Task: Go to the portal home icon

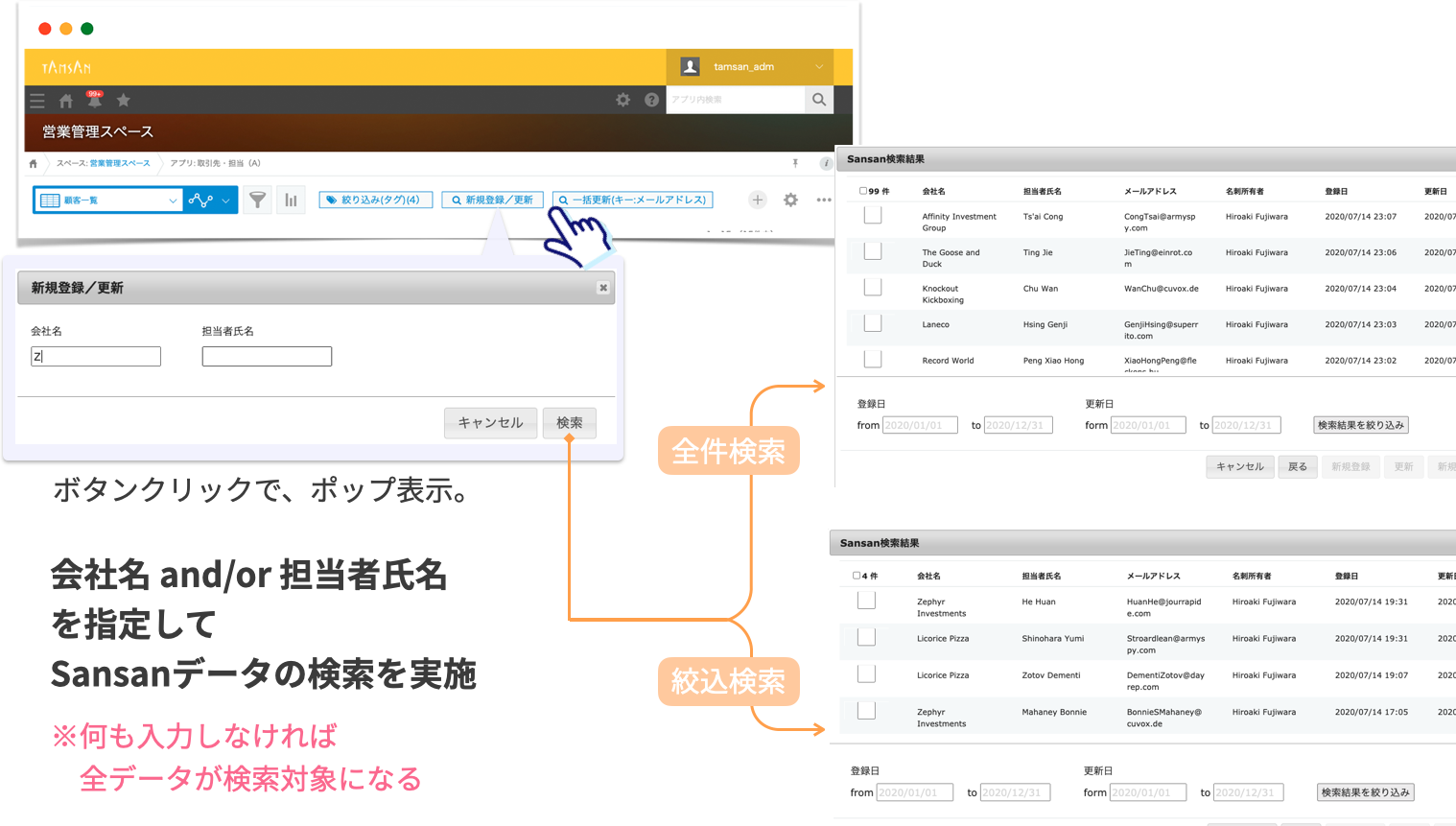Action: pos(66,100)
